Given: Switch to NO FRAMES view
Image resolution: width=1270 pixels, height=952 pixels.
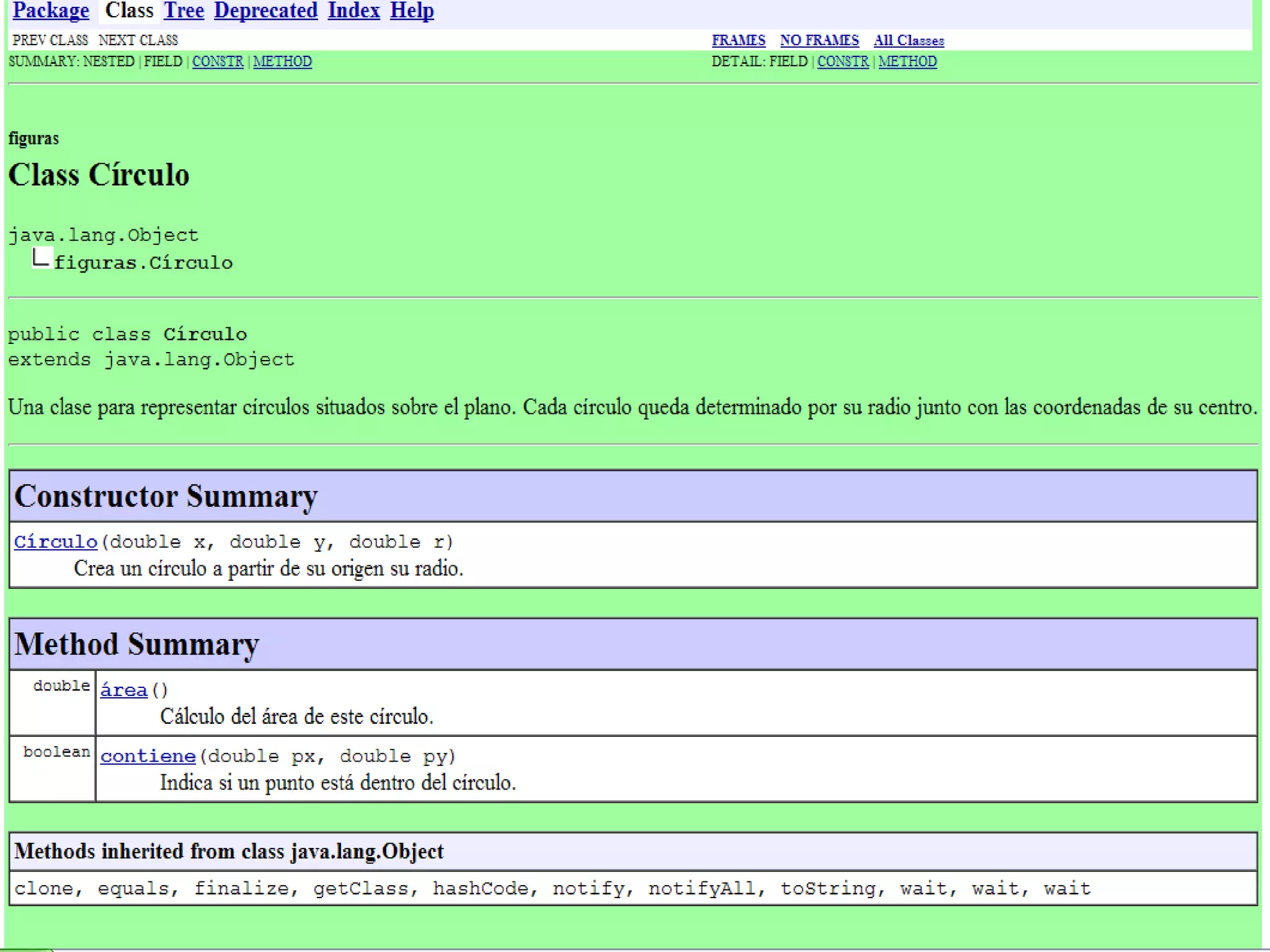Looking at the screenshot, I should tap(819, 40).
